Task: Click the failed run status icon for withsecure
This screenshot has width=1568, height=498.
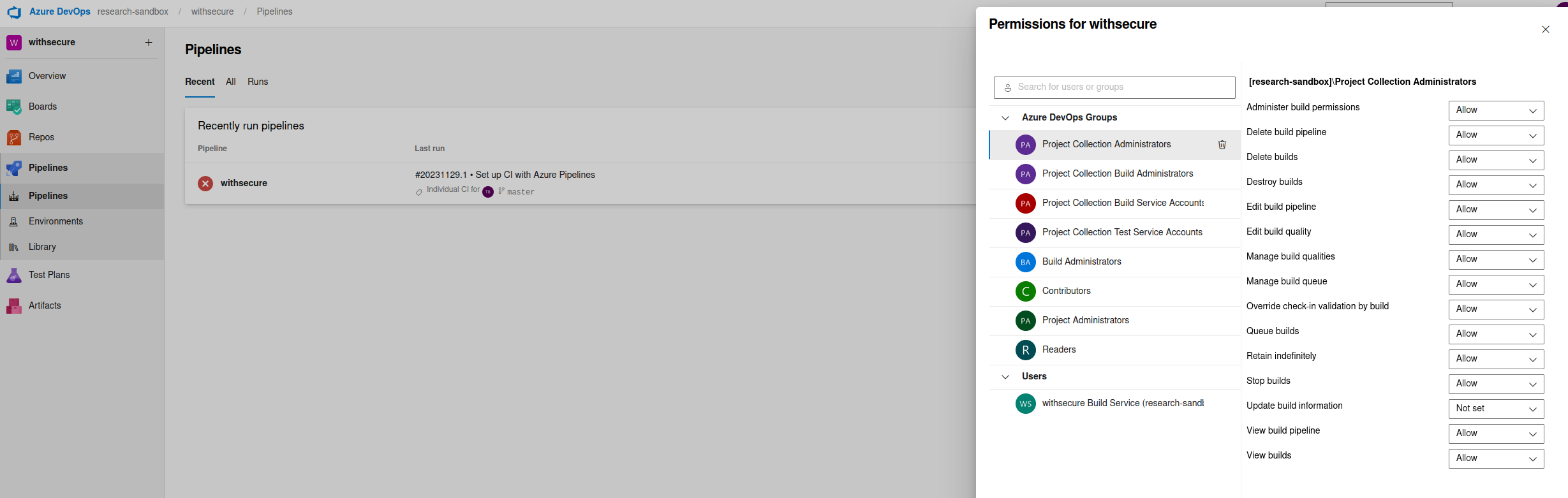Action: (x=205, y=184)
